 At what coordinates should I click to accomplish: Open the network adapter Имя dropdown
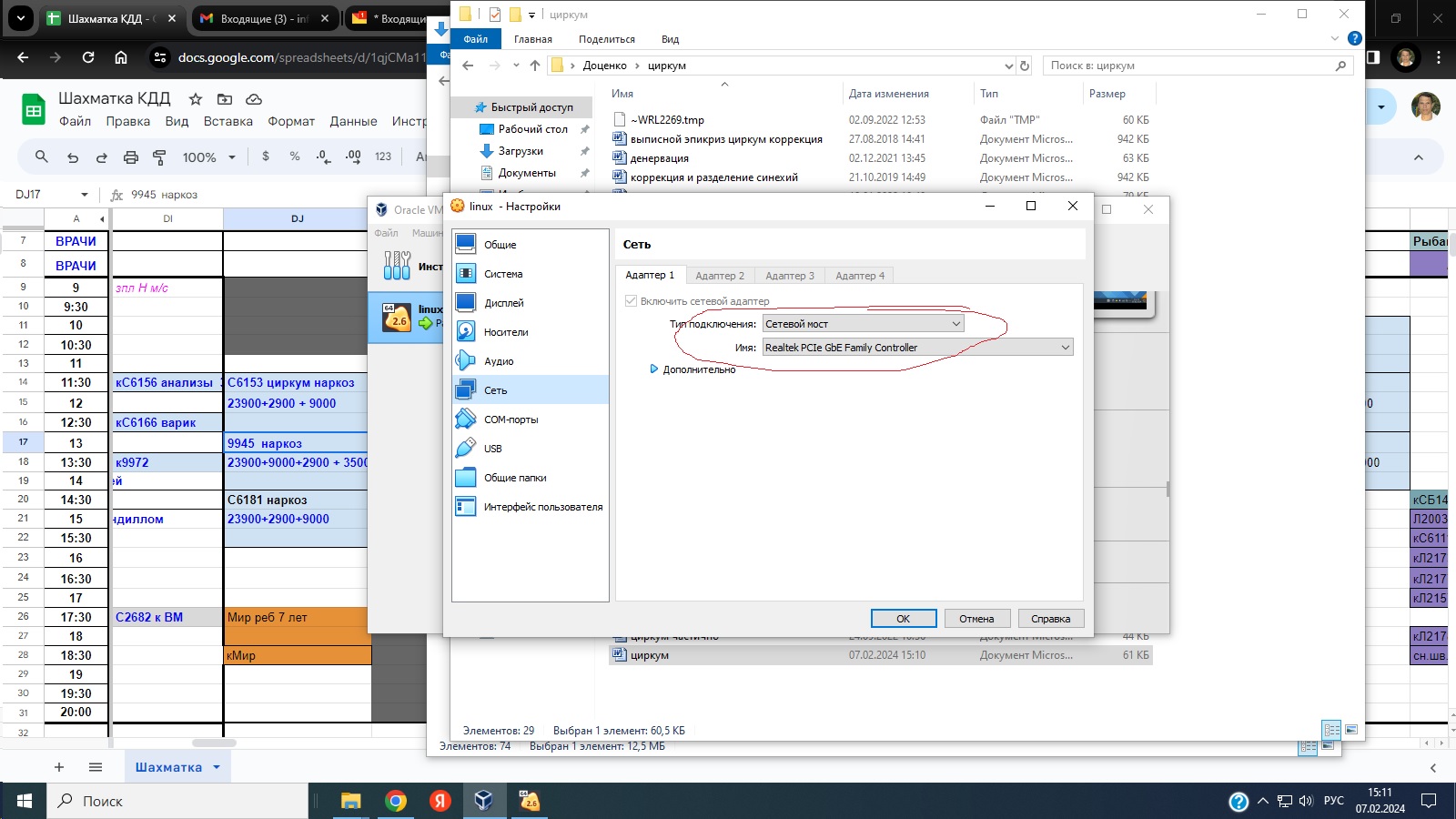(x=917, y=348)
